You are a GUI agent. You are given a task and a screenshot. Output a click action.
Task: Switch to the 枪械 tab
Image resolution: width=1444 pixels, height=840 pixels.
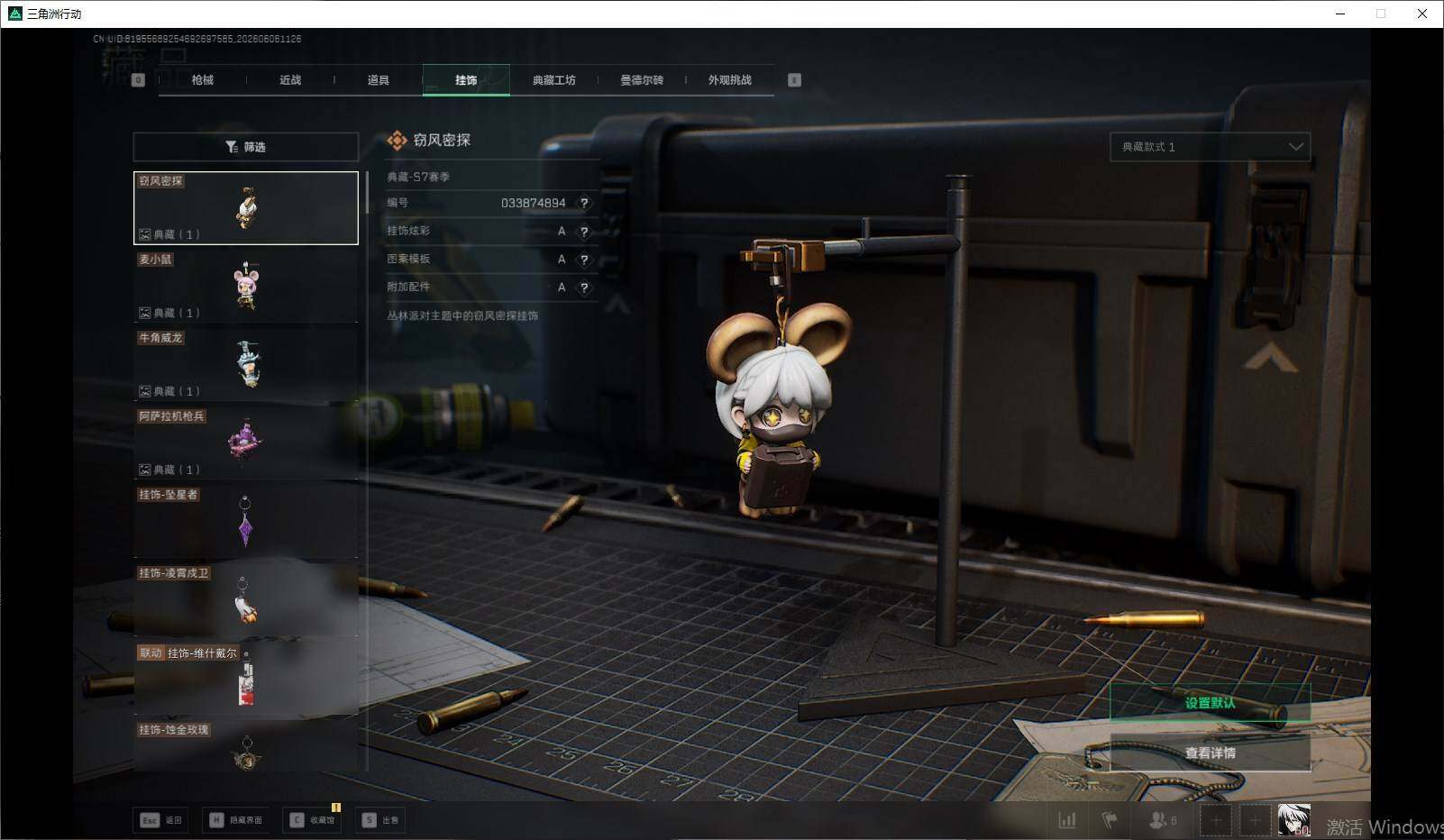tap(203, 80)
